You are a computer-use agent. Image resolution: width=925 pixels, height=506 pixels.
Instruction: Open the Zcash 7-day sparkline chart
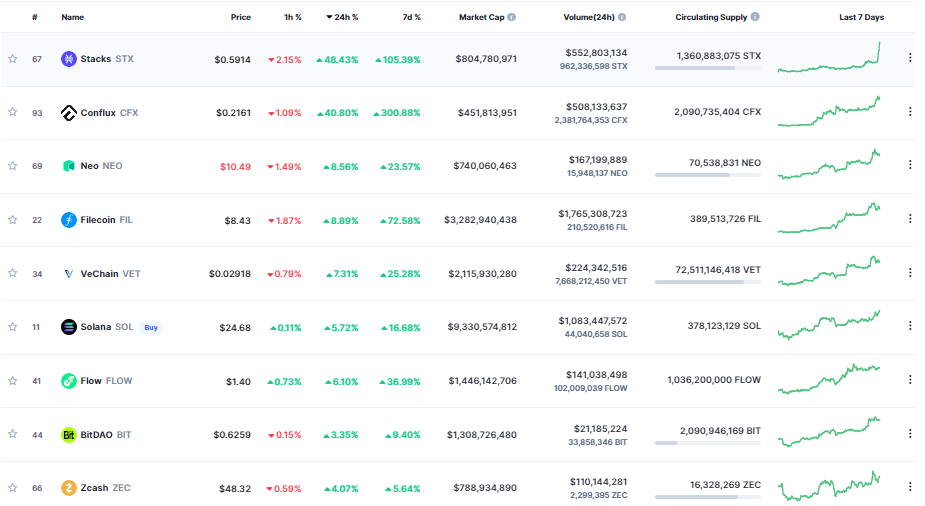pyautogui.click(x=829, y=486)
